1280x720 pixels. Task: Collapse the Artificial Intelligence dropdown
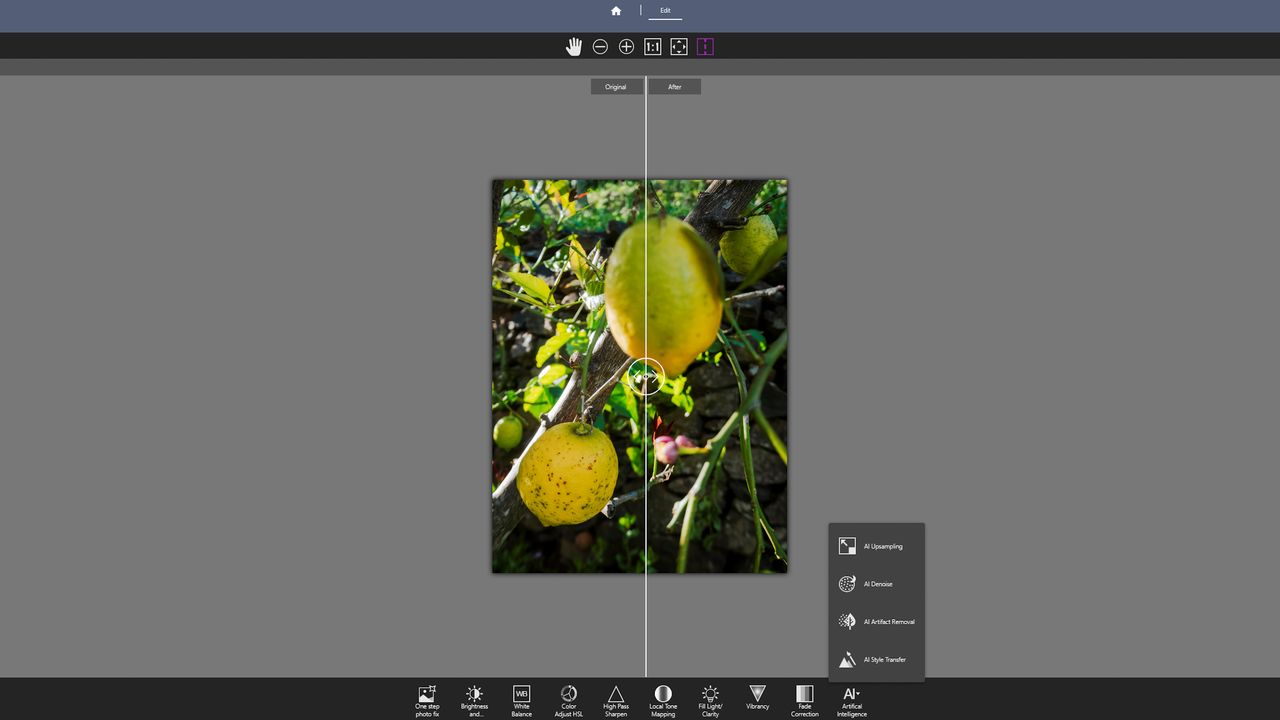852,700
